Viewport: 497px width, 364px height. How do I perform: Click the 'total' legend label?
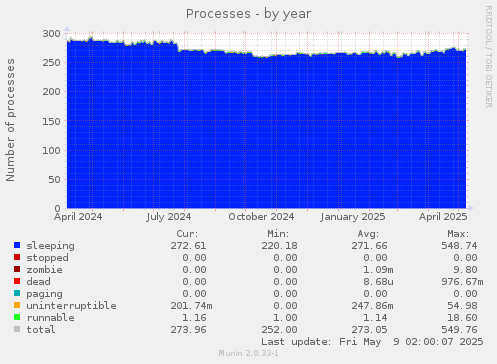coord(41,330)
